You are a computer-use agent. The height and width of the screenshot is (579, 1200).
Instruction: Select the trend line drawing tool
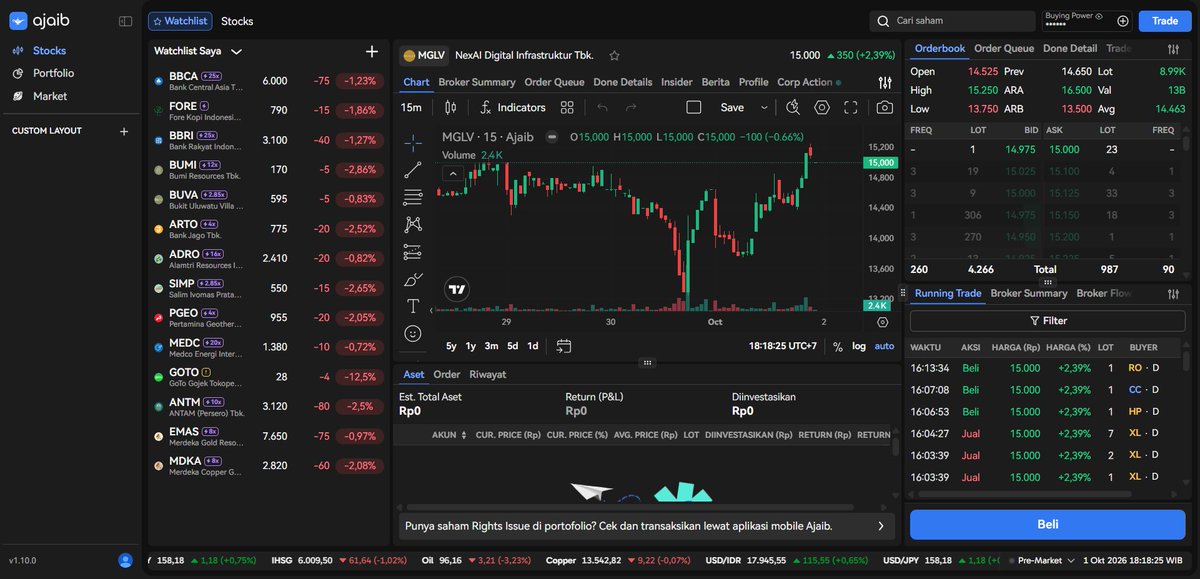click(413, 170)
